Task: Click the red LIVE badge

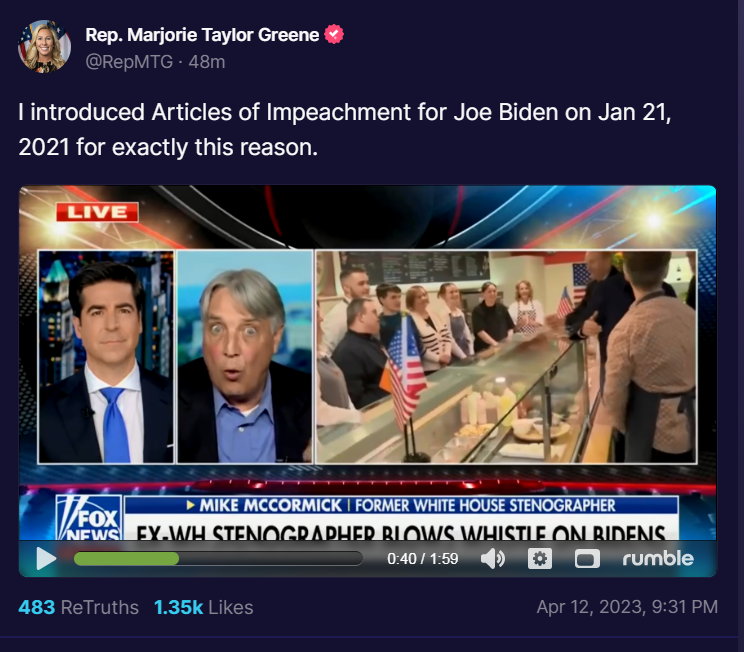Action: pos(97,212)
